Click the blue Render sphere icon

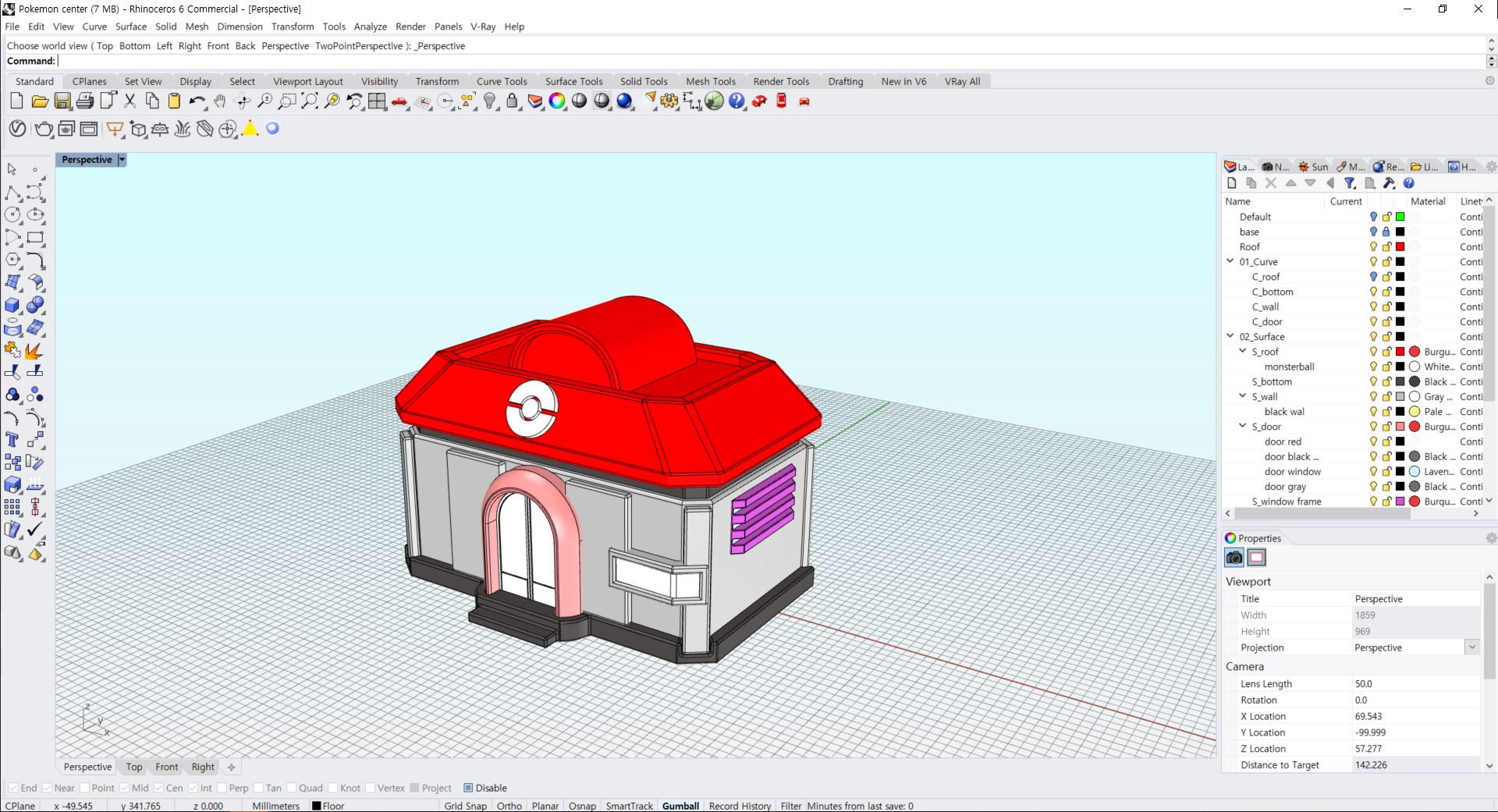tap(624, 101)
